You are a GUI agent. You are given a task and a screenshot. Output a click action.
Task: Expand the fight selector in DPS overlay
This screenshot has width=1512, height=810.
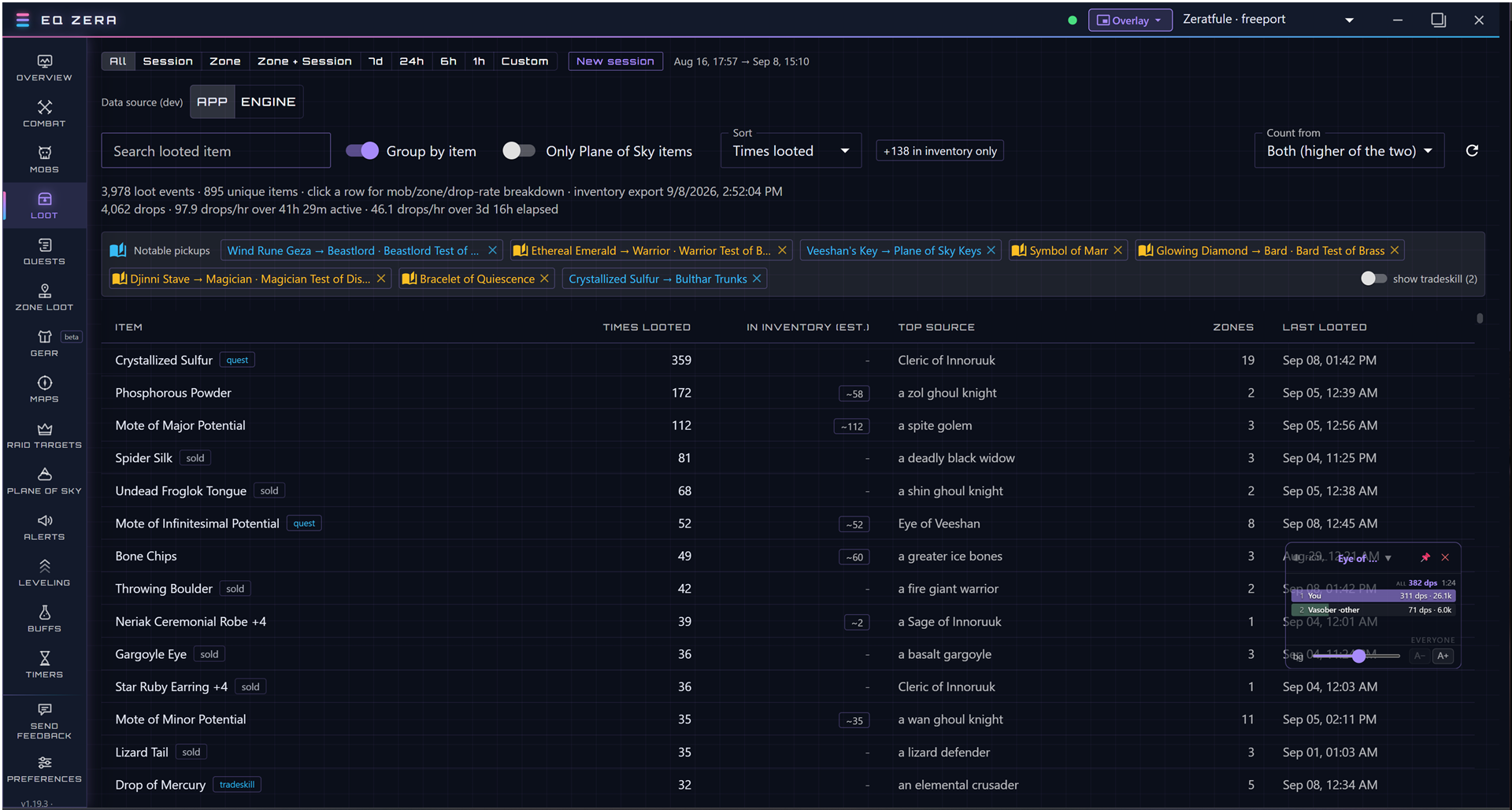pyautogui.click(x=1388, y=558)
